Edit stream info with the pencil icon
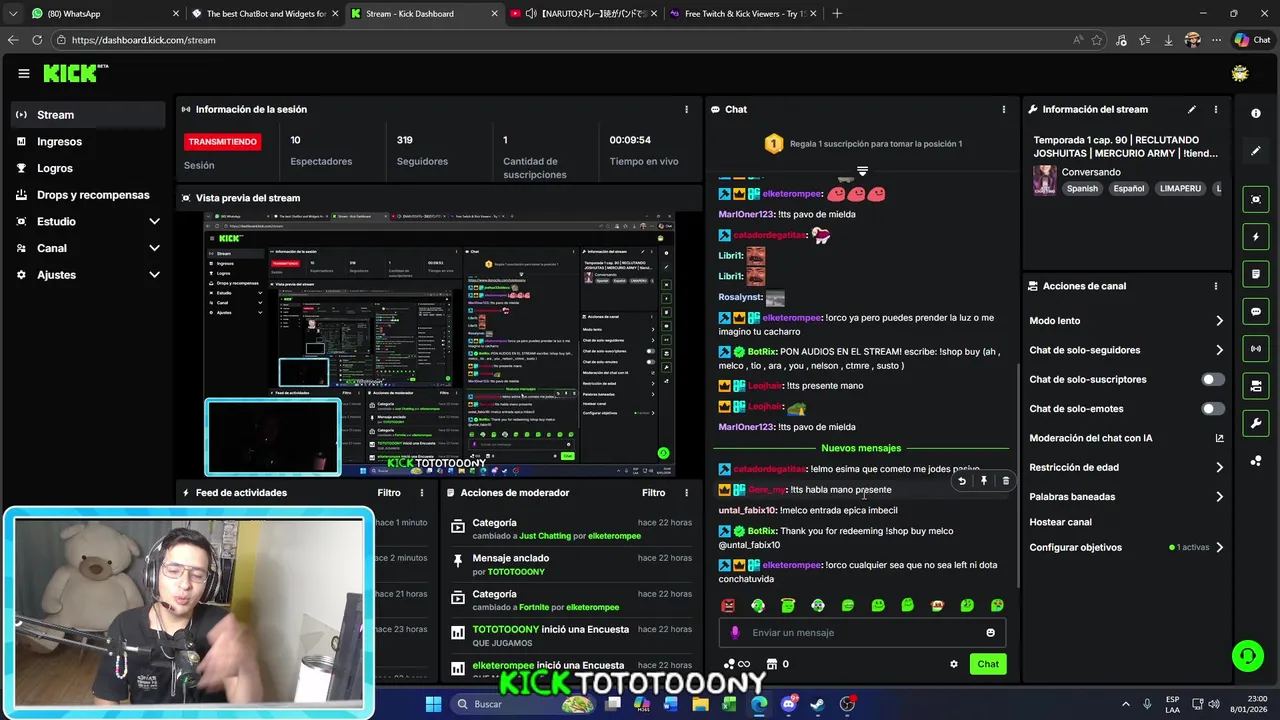Image resolution: width=1280 pixels, height=720 pixels. tap(1192, 109)
